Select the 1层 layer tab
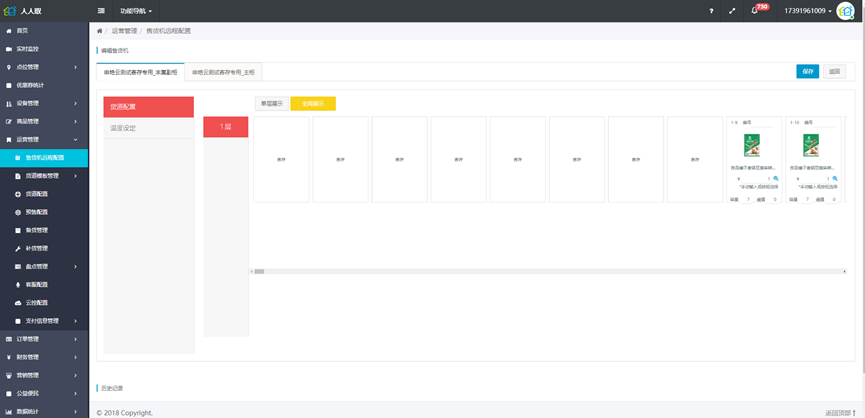 [x=226, y=127]
